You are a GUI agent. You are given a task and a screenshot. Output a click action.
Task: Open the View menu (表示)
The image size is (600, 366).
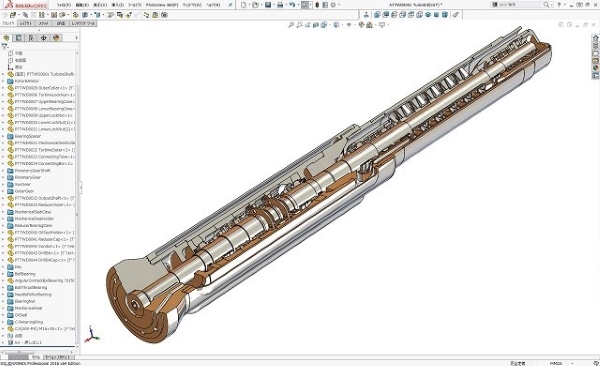click(x=100, y=5)
